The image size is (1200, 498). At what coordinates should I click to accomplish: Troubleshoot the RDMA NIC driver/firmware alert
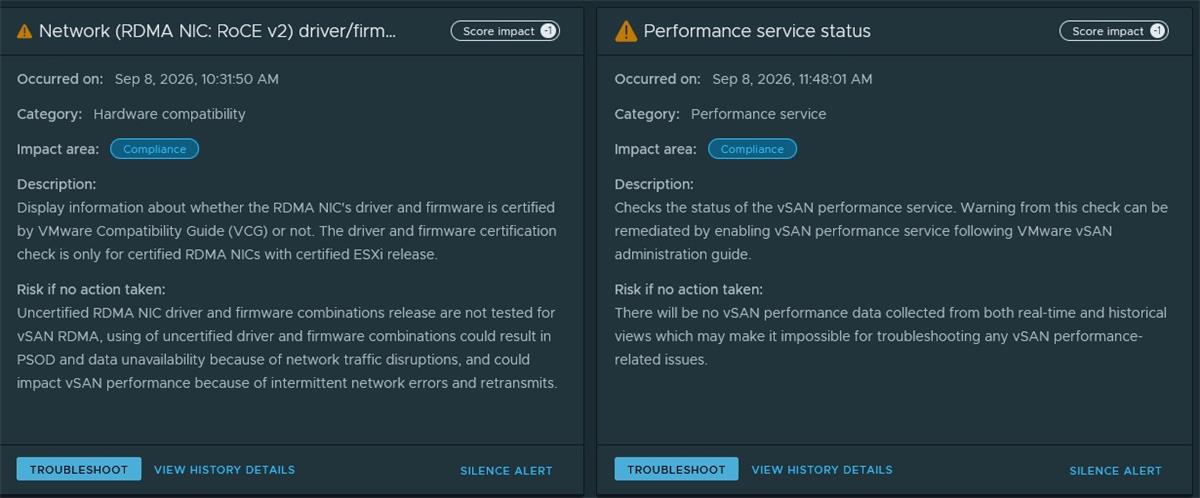(x=79, y=469)
